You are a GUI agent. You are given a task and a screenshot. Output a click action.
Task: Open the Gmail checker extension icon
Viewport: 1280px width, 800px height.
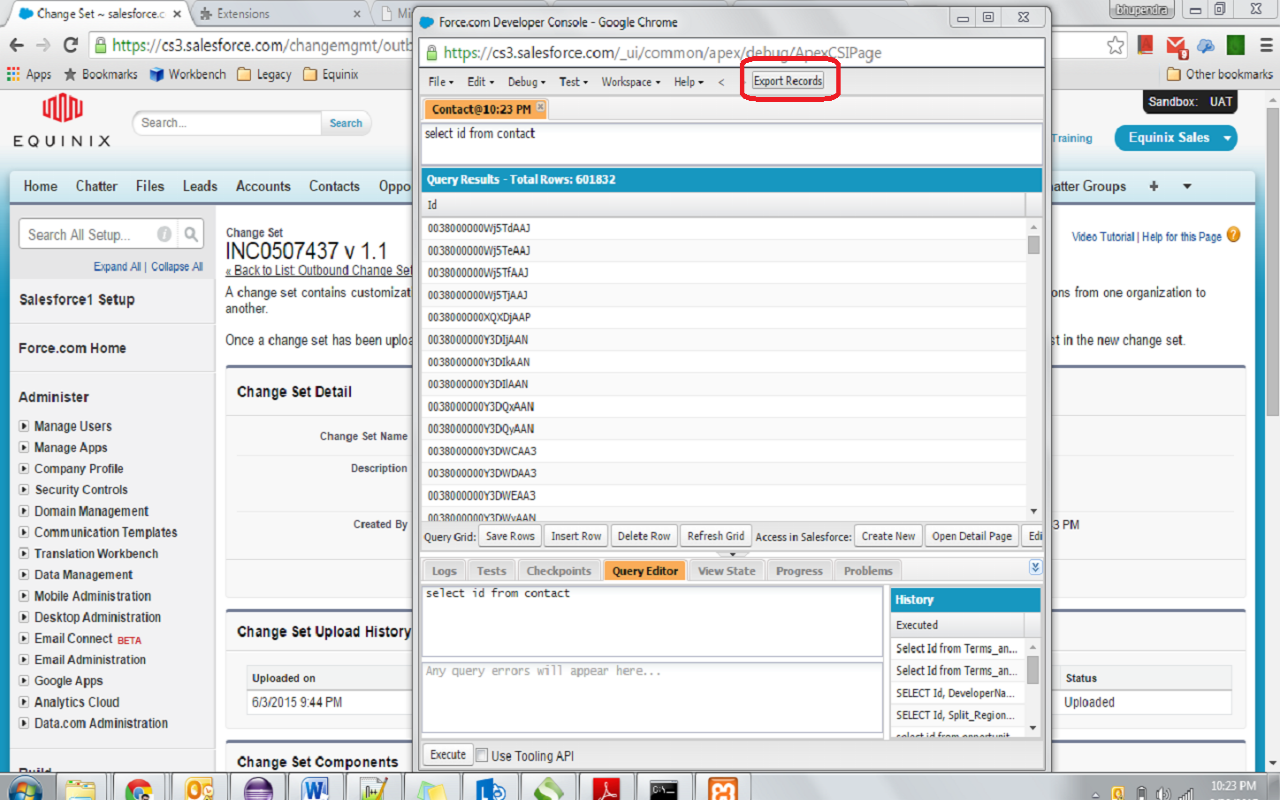pos(1176,46)
